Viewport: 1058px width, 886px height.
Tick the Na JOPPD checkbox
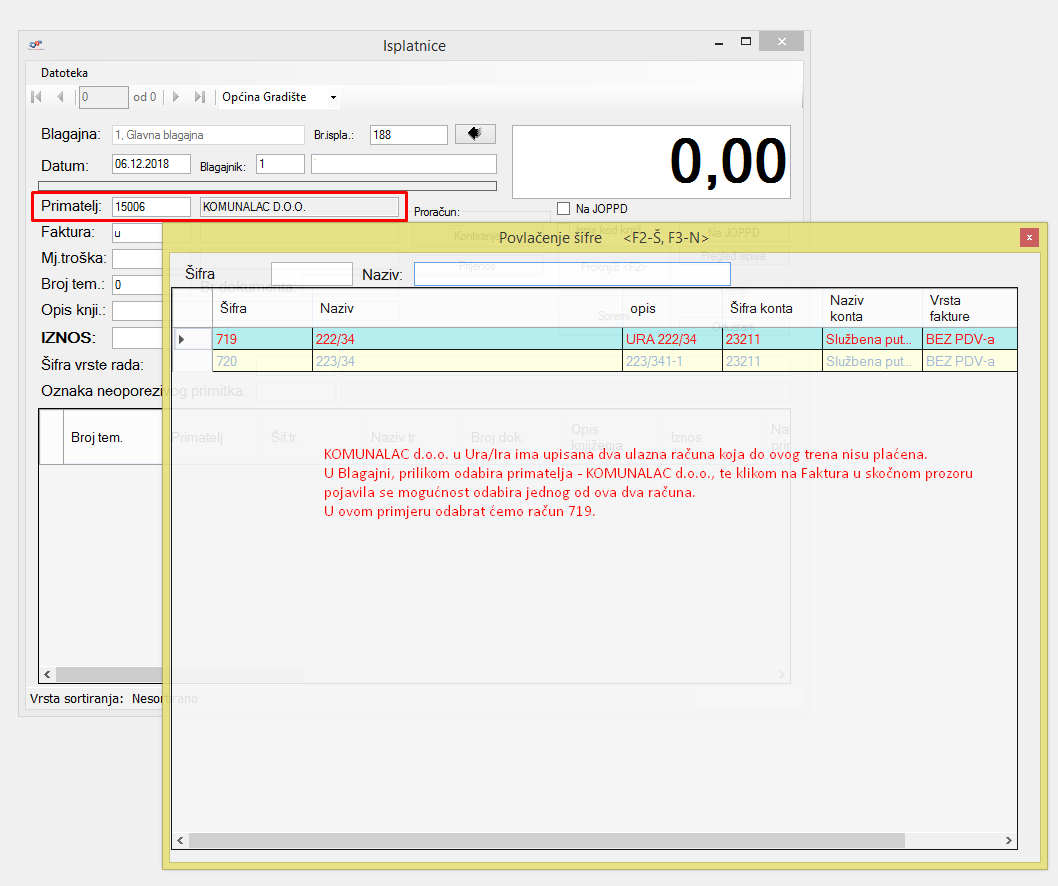tap(563, 209)
